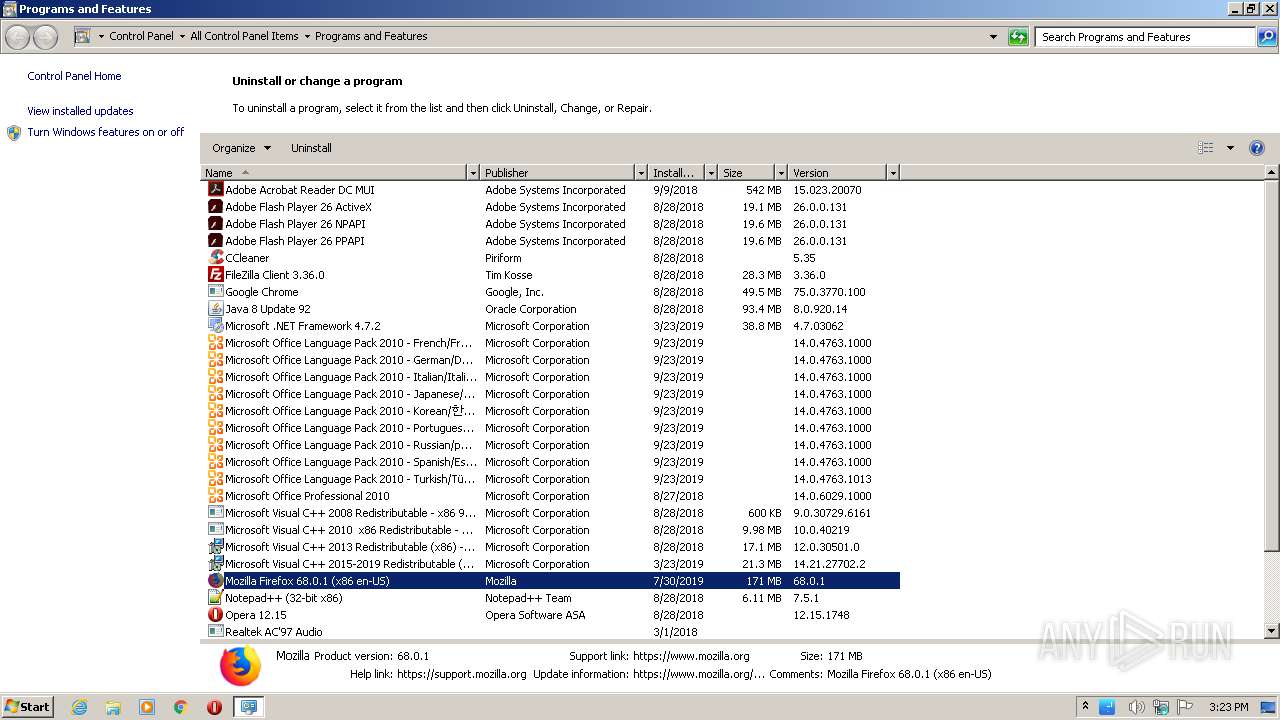1280x720 pixels.
Task: Click the Programs and Features taskbar button
Action: [248, 707]
